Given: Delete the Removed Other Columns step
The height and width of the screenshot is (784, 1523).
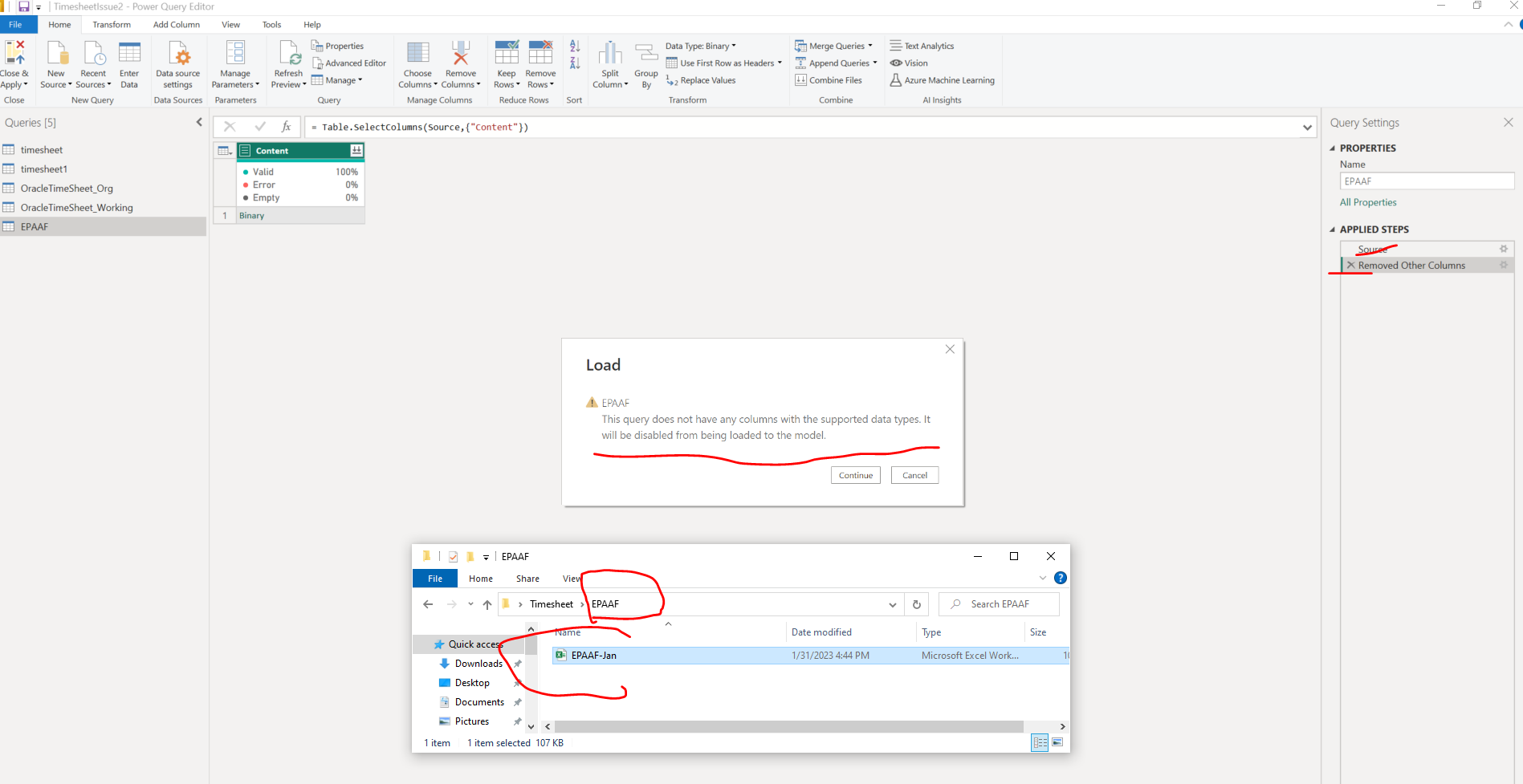Looking at the screenshot, I should pyautogui.click(x=1350, y=265).
